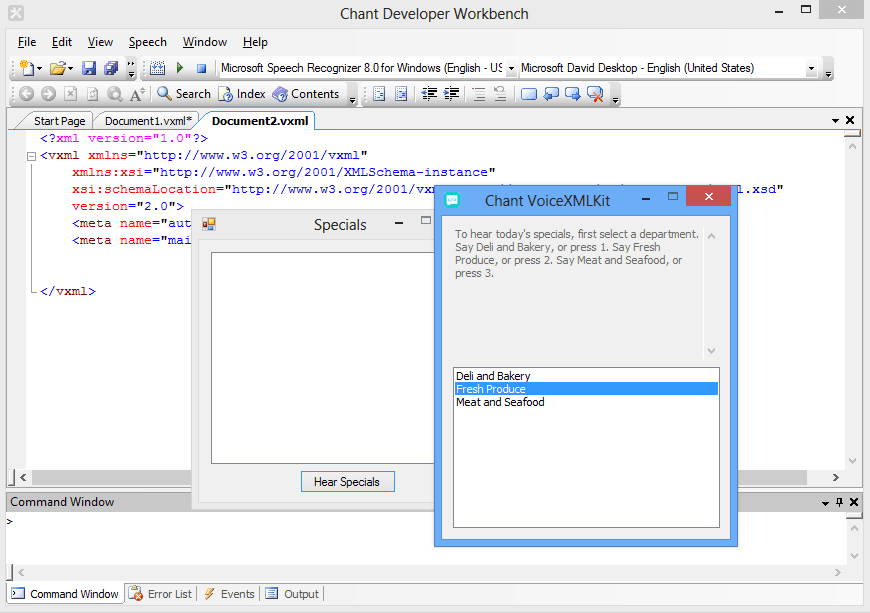Expand the edit toolbar overflow options
This screenshot has width=870, height=613.
(x=615, y=100)
